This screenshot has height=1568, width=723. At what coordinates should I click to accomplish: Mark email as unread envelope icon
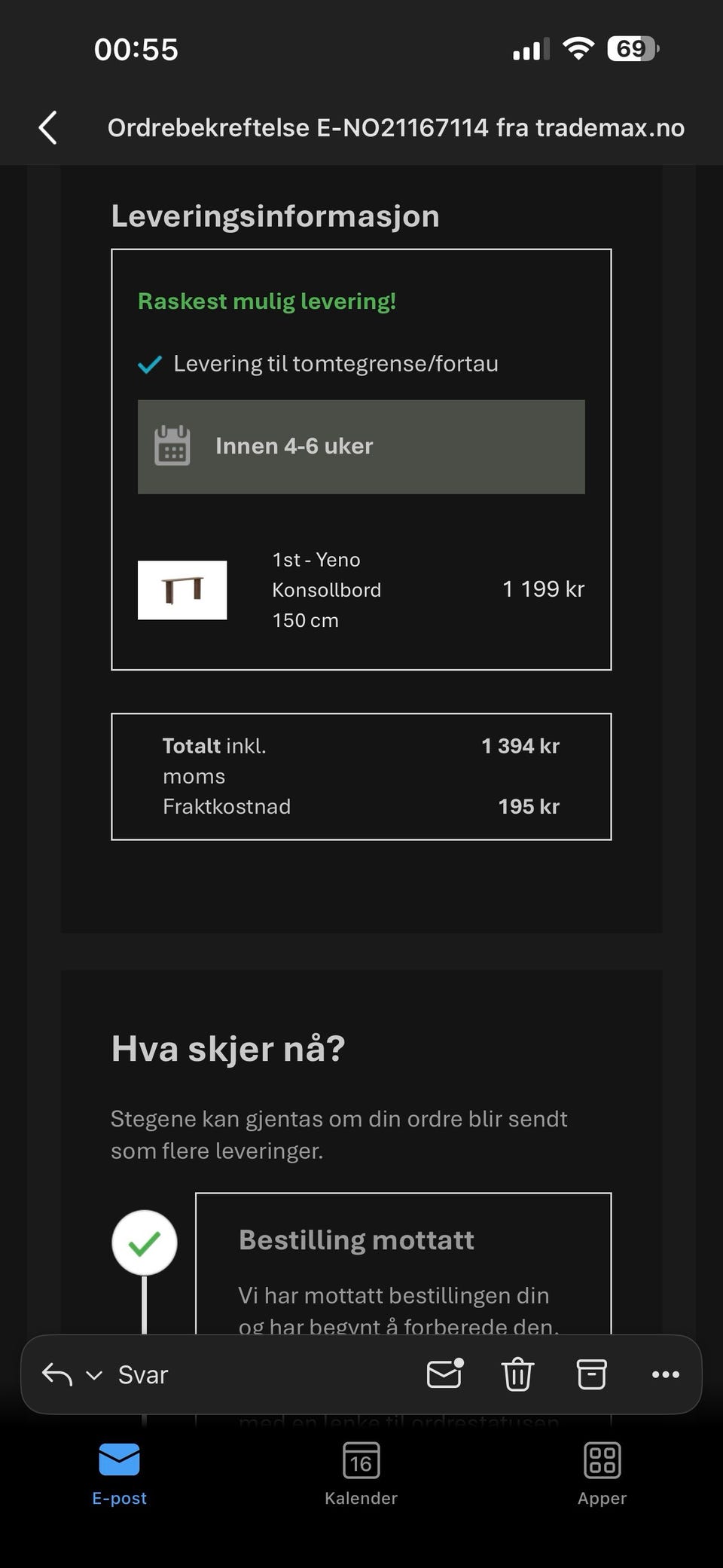click(x=444, y=1374)
